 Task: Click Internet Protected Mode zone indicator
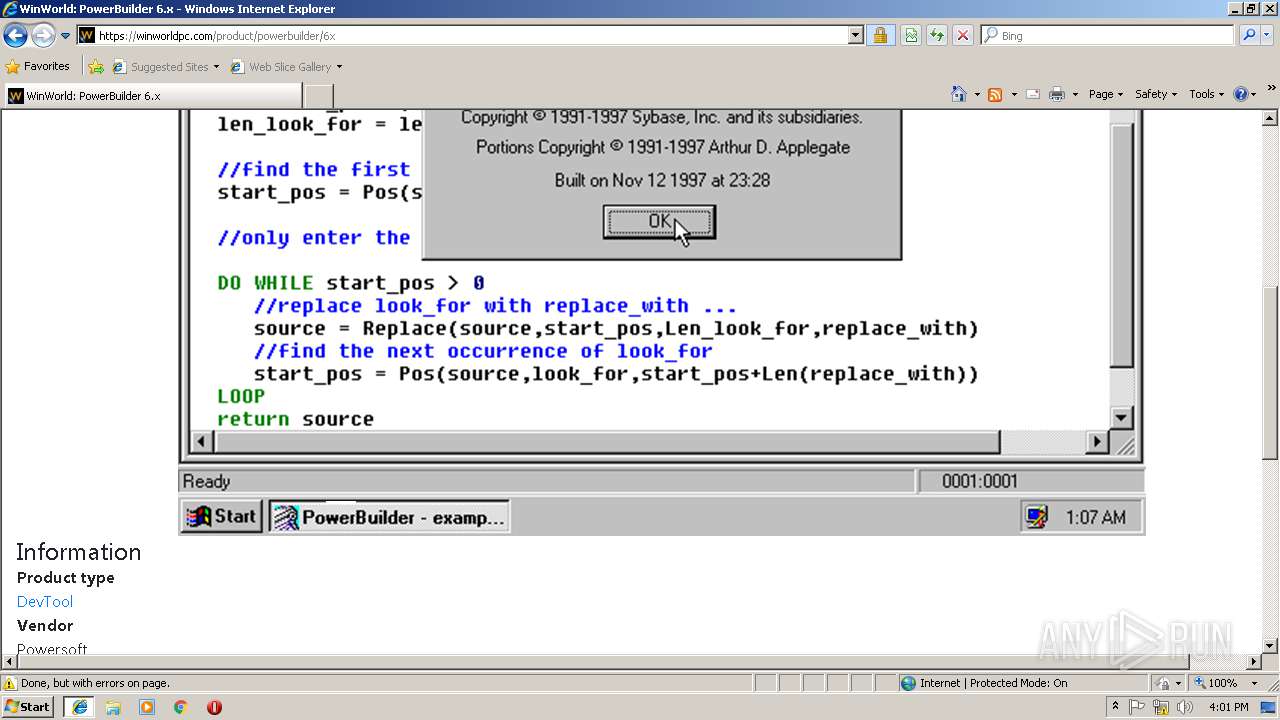point(983,683)
